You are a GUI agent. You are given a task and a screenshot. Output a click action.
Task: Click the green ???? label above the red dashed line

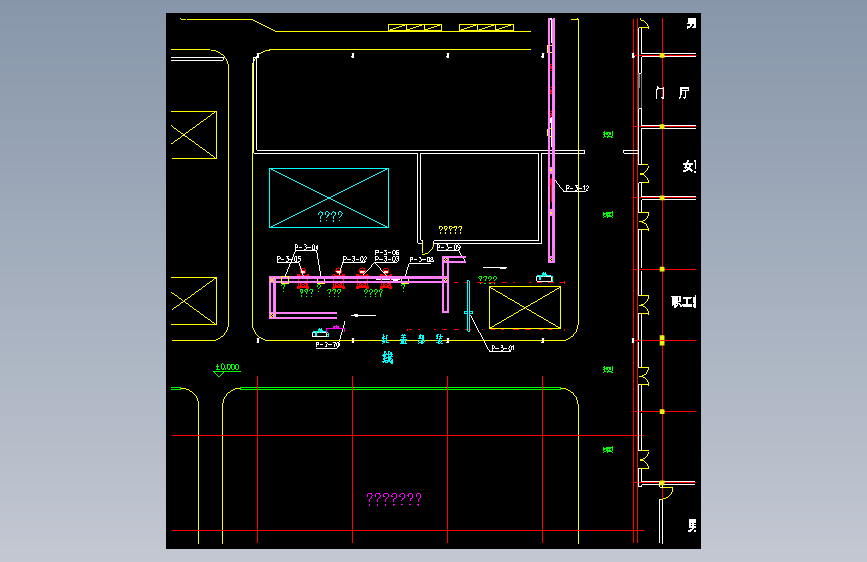(x=487, y=280)
